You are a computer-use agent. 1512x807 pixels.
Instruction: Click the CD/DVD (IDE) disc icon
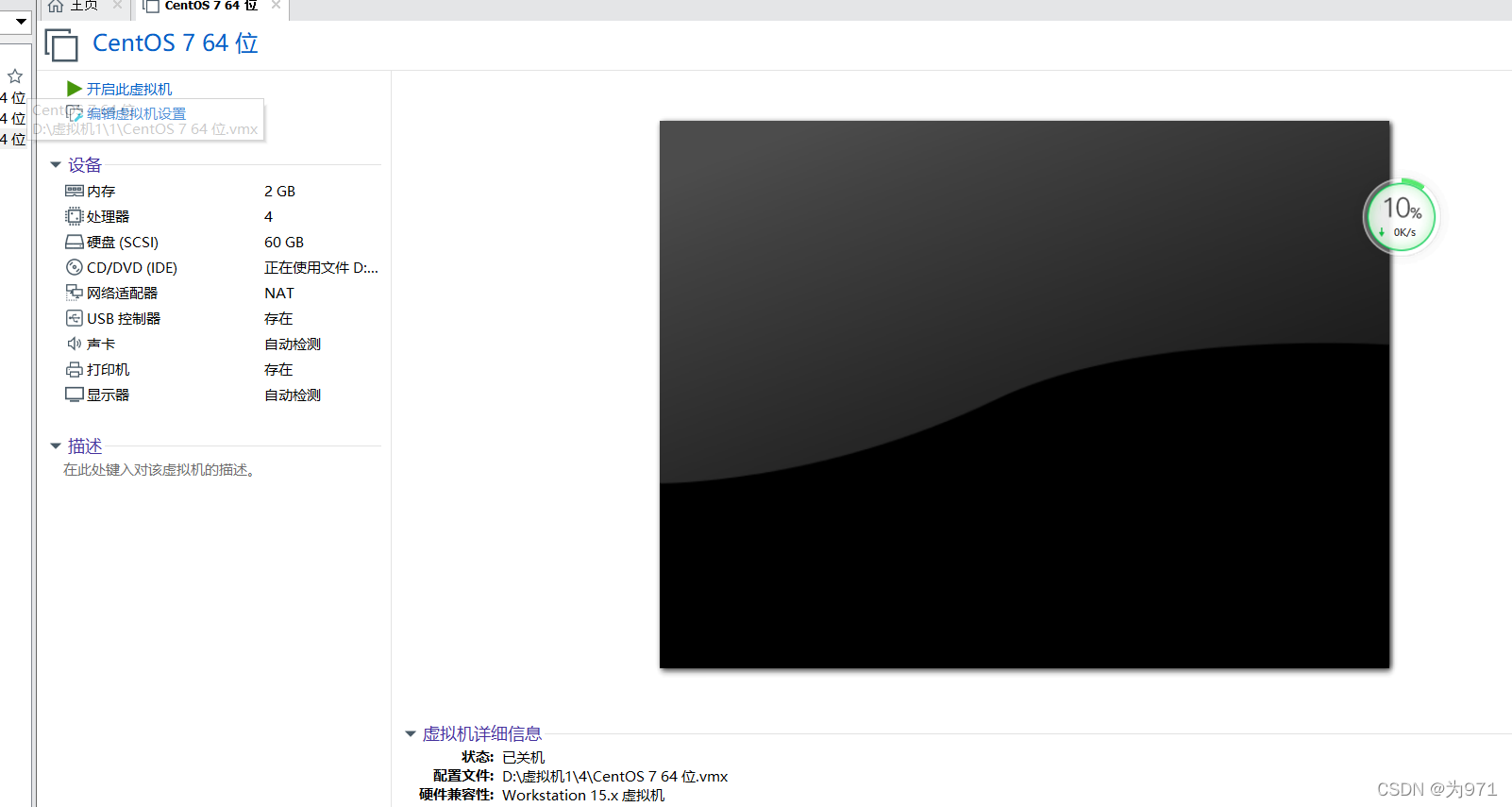75,267
